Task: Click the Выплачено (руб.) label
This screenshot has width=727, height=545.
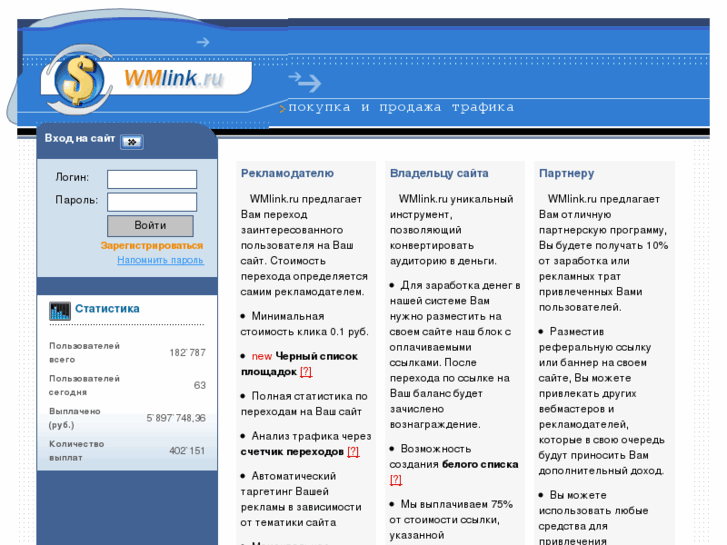Action: 75,418
